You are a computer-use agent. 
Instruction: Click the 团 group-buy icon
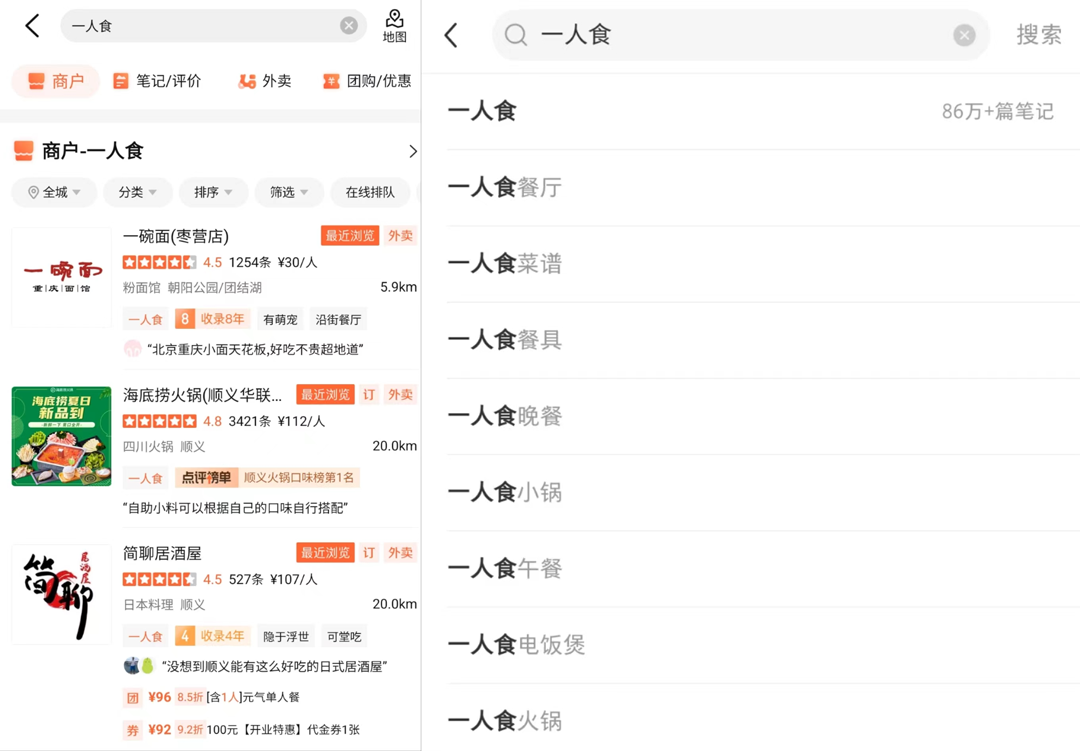coord(132,698)
